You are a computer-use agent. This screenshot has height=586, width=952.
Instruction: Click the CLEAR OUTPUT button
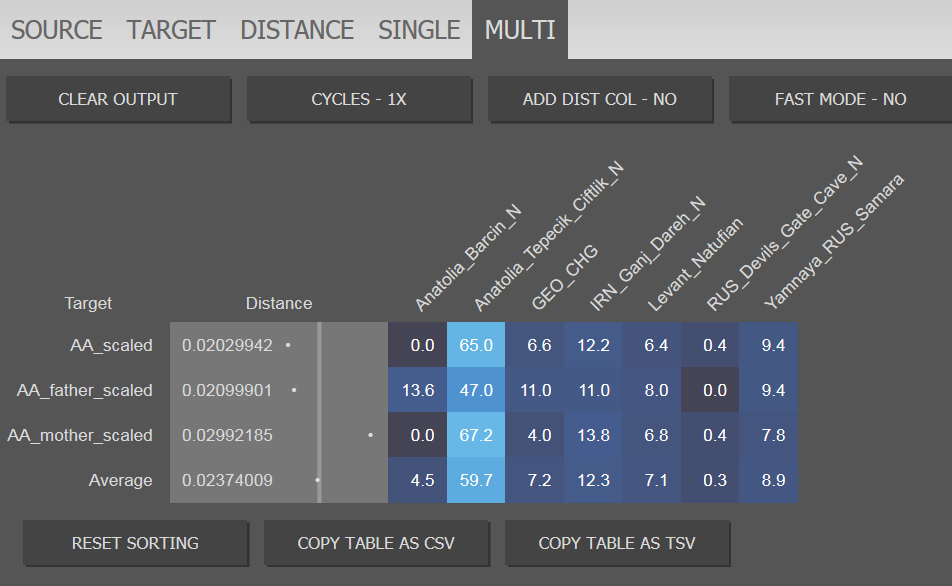[x=118, y=99]
